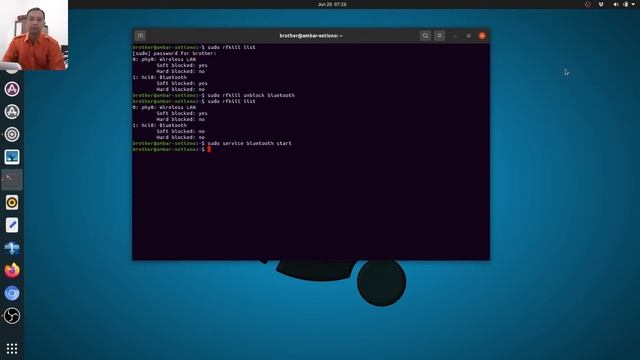640x360 pixels.
Task: Click the battery indicator in top bar
Action: (626, 4)
